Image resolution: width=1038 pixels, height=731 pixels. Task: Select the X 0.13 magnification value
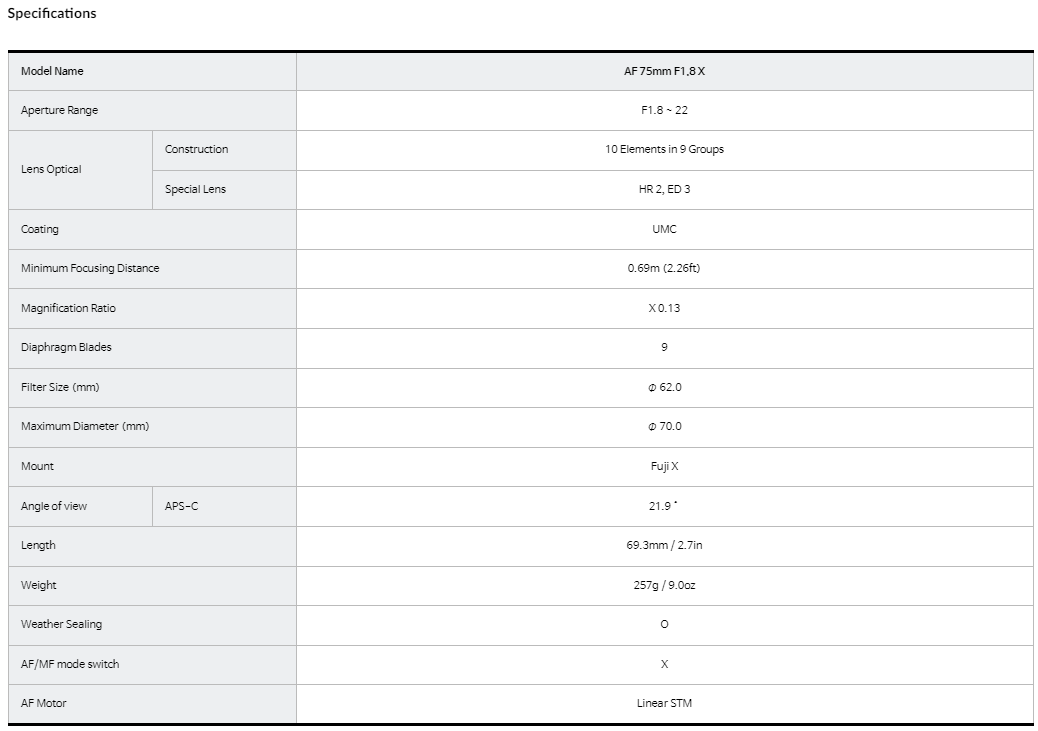664,308
